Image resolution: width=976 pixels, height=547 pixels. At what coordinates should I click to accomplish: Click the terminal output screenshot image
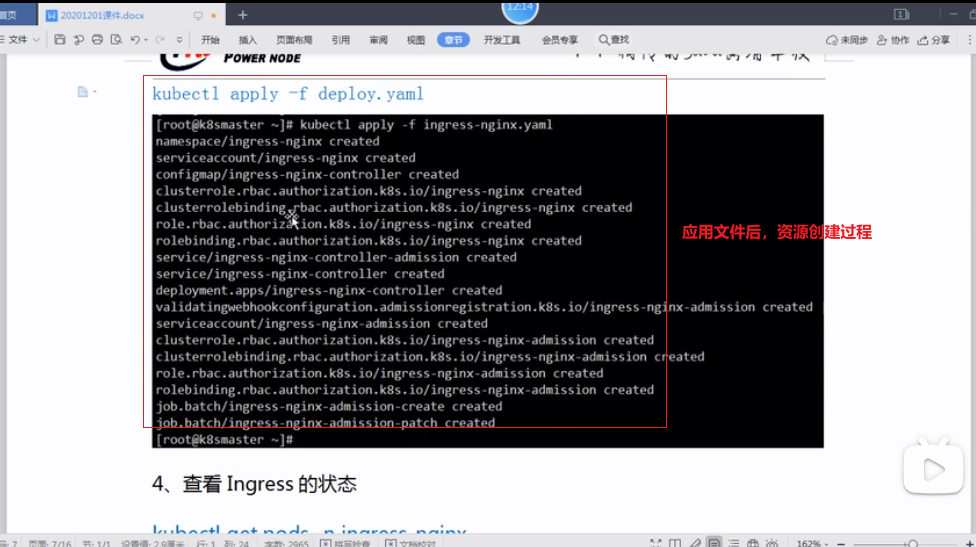(487, 281)
